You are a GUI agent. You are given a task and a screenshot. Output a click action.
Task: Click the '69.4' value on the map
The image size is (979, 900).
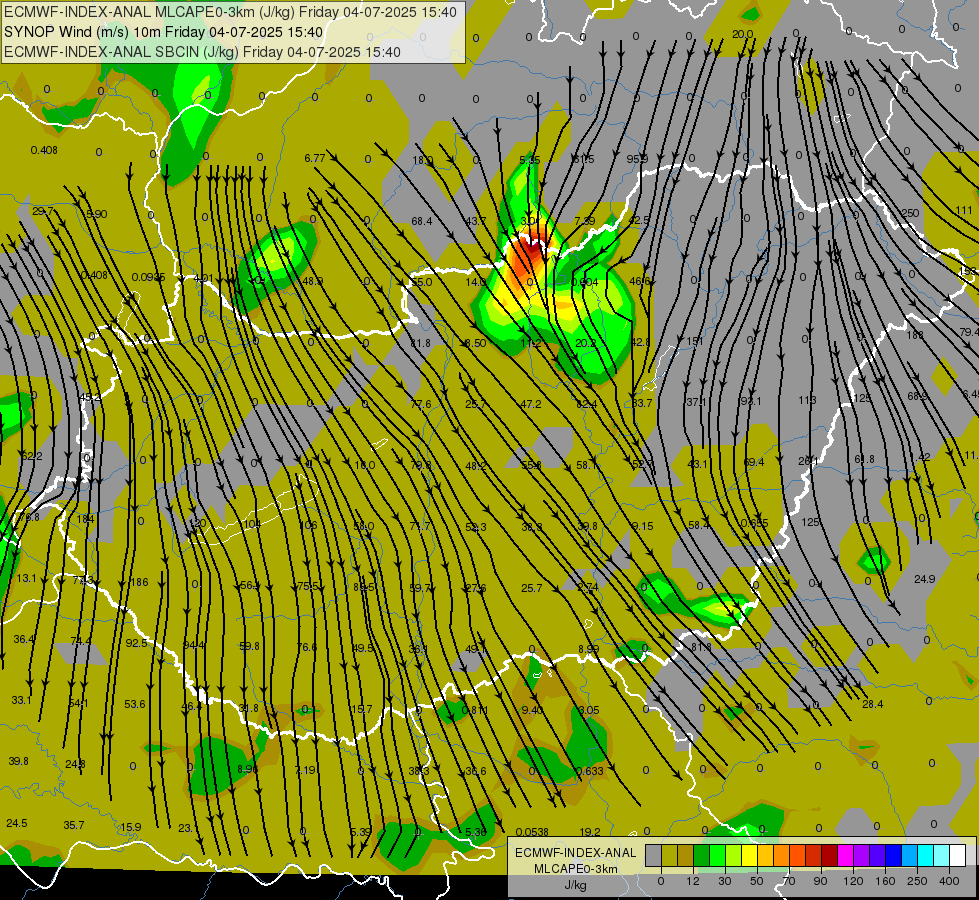point(754,462)
